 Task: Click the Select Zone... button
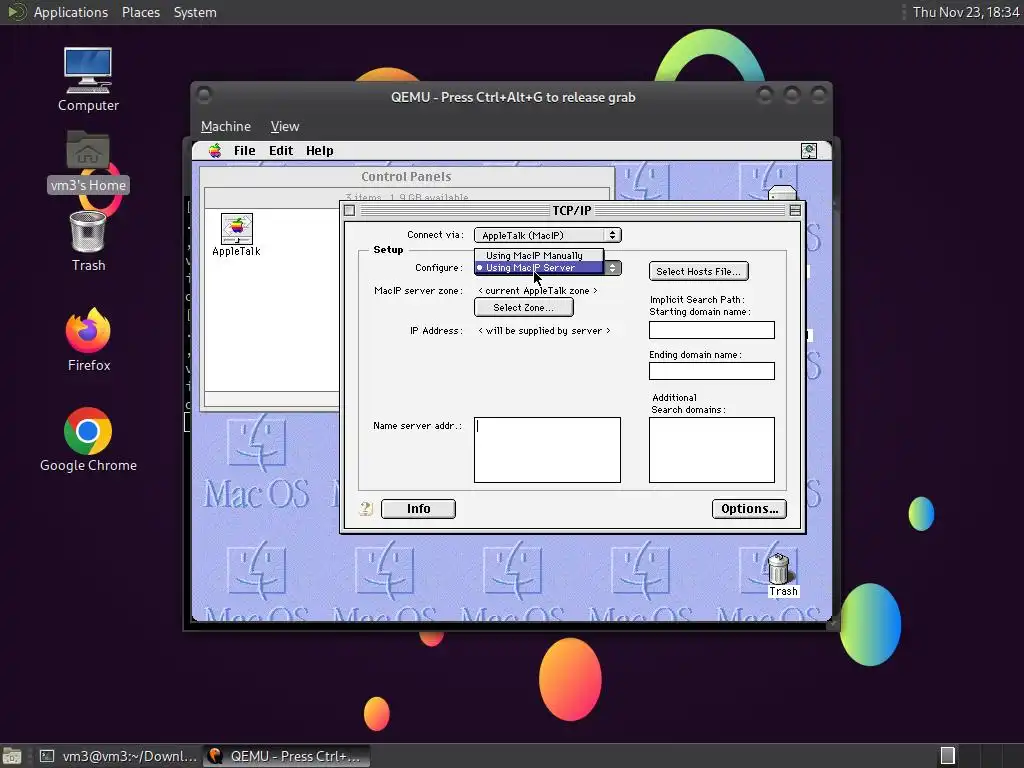524,307
